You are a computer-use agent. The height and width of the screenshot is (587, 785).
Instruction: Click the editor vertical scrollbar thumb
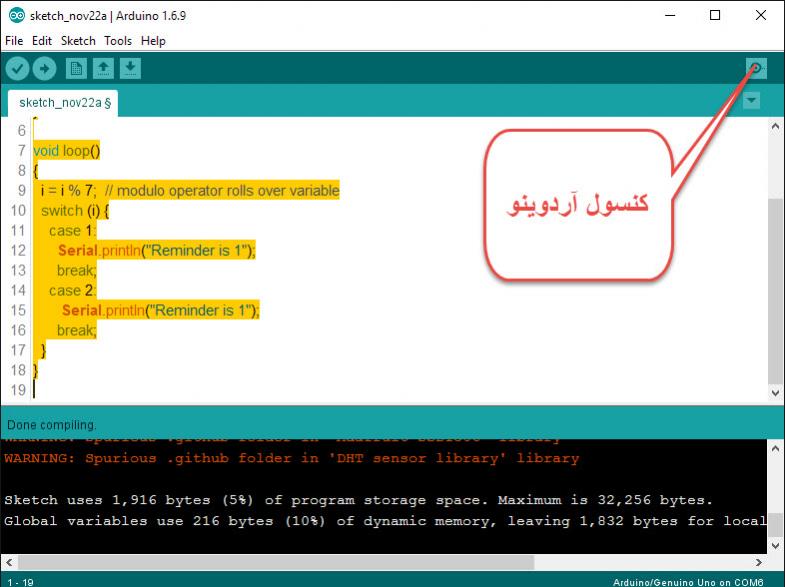(x=775, y=290)
